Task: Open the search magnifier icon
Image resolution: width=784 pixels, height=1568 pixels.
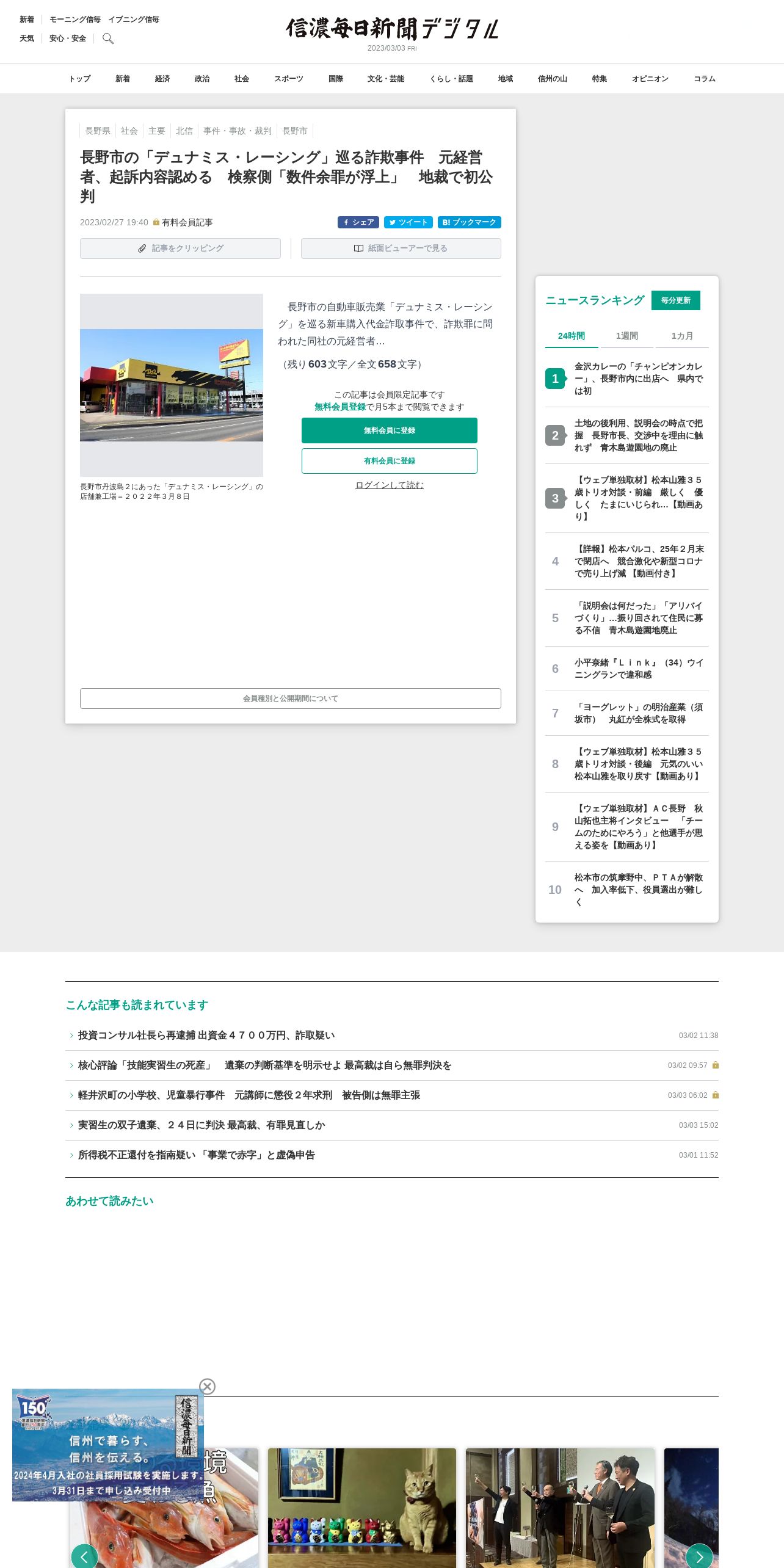Action: (x=108, y=38)
